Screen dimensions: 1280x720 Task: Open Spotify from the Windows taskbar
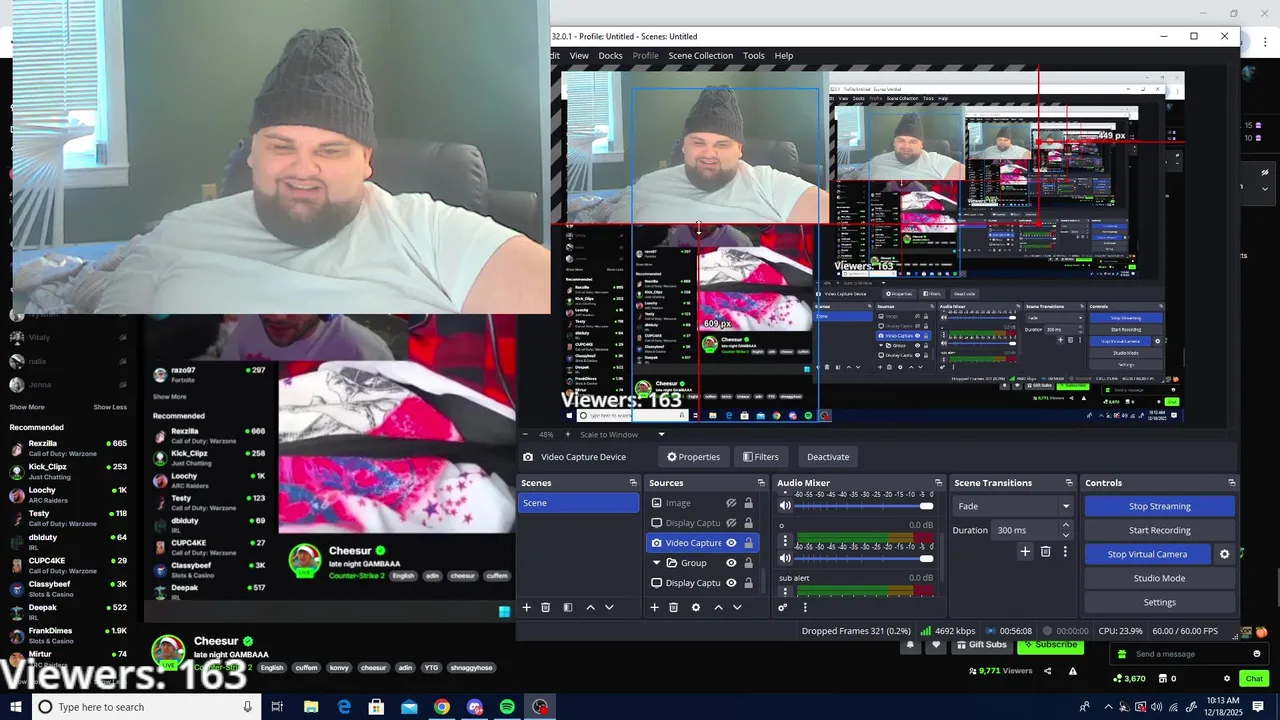click(507, 707)
